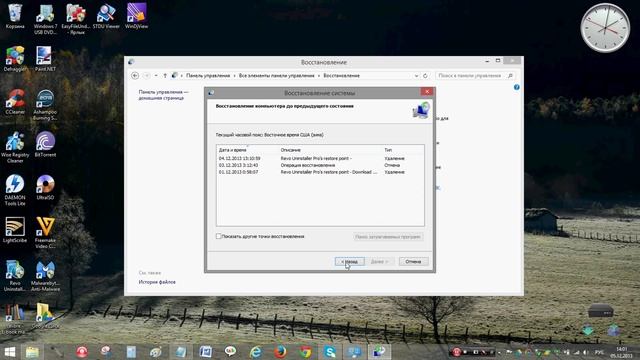
Task: Open Google Chrome from the taskbar
Action: coord(305,352)
